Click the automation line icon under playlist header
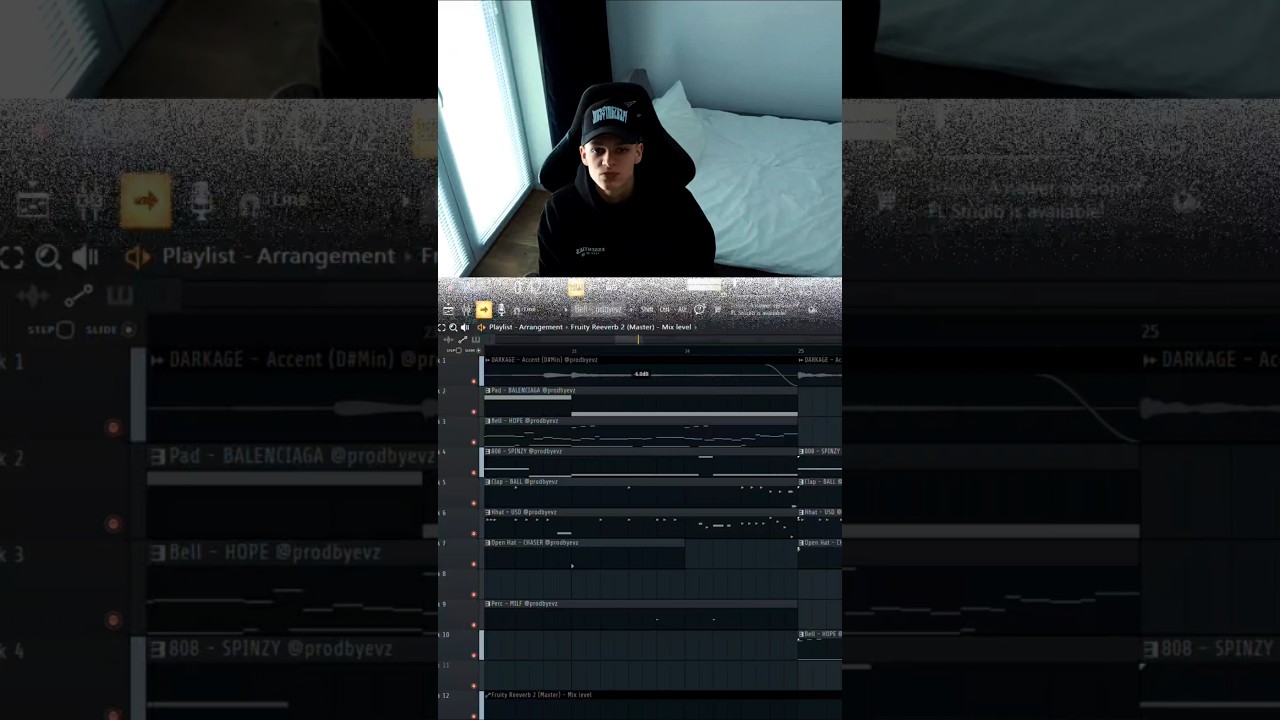 click(462, 340)
